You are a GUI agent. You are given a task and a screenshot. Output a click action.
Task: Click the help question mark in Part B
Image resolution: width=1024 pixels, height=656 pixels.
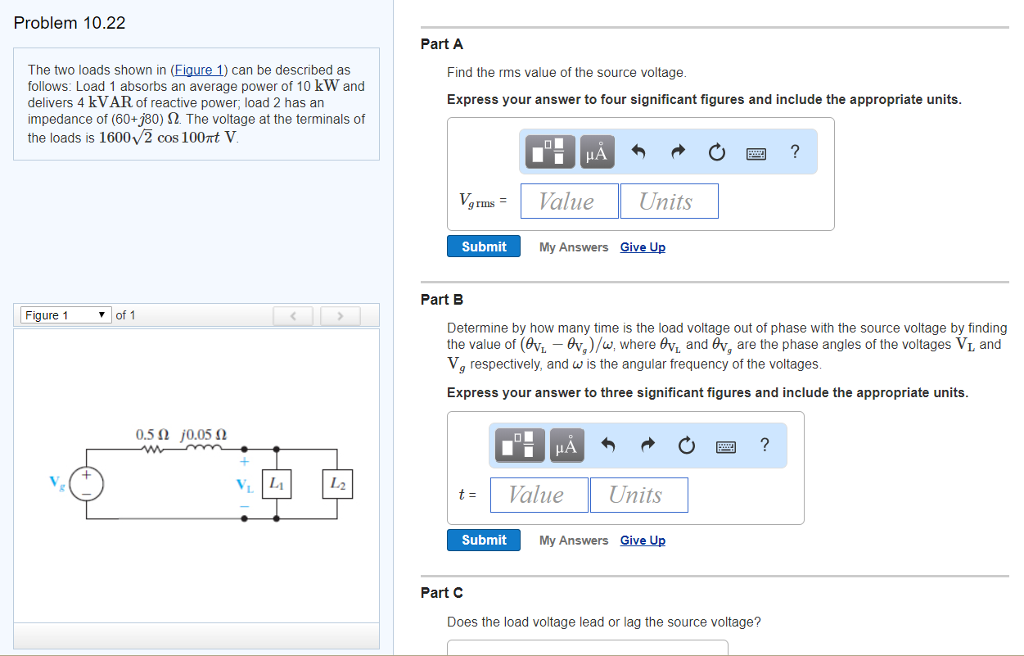click(x=764, y=445)
